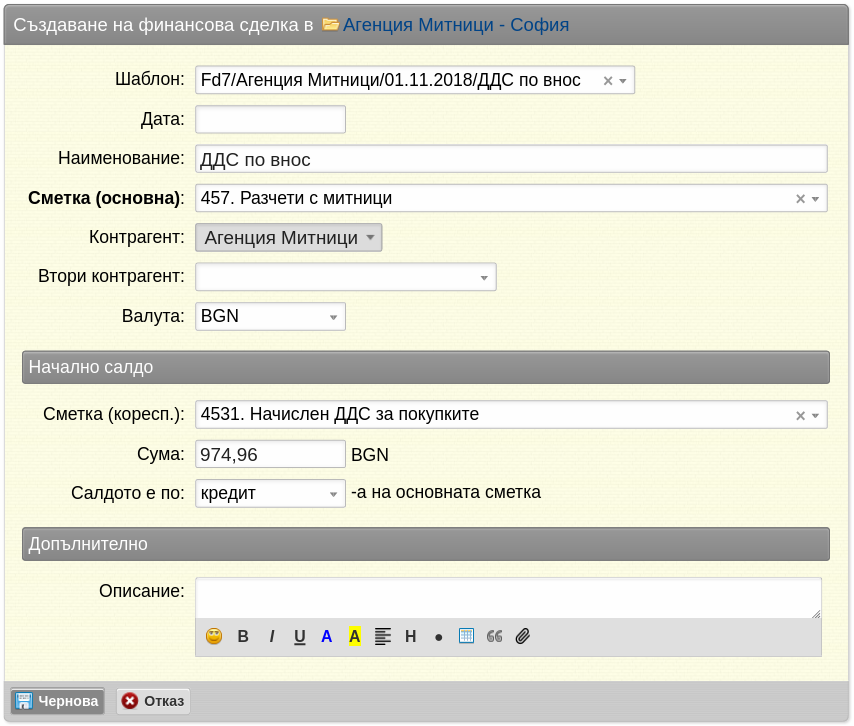
Task: Insert bullet list item icon
Action: (x=438, y=637)
